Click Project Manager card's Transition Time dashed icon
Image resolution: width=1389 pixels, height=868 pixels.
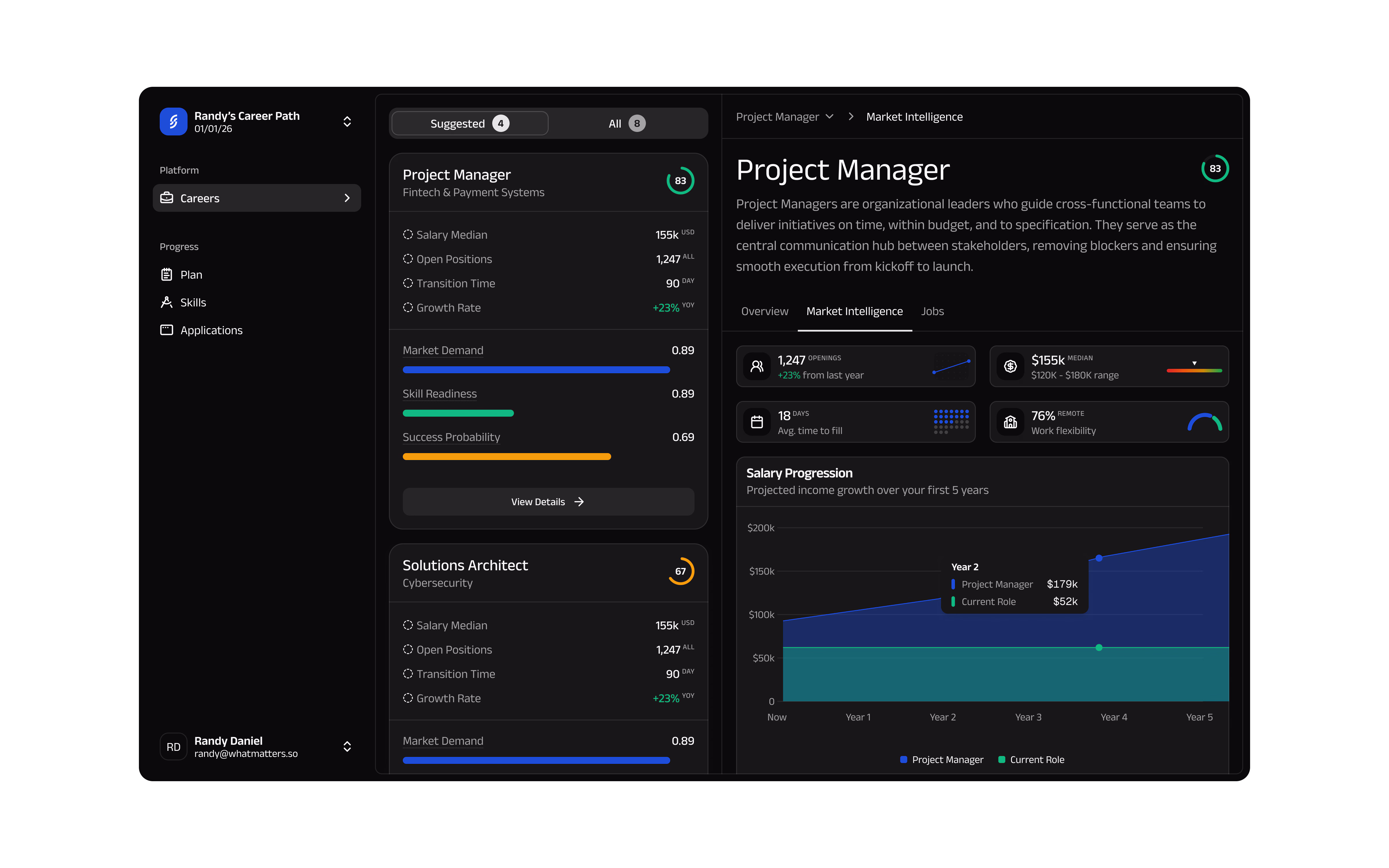click(x=407, y=283)
